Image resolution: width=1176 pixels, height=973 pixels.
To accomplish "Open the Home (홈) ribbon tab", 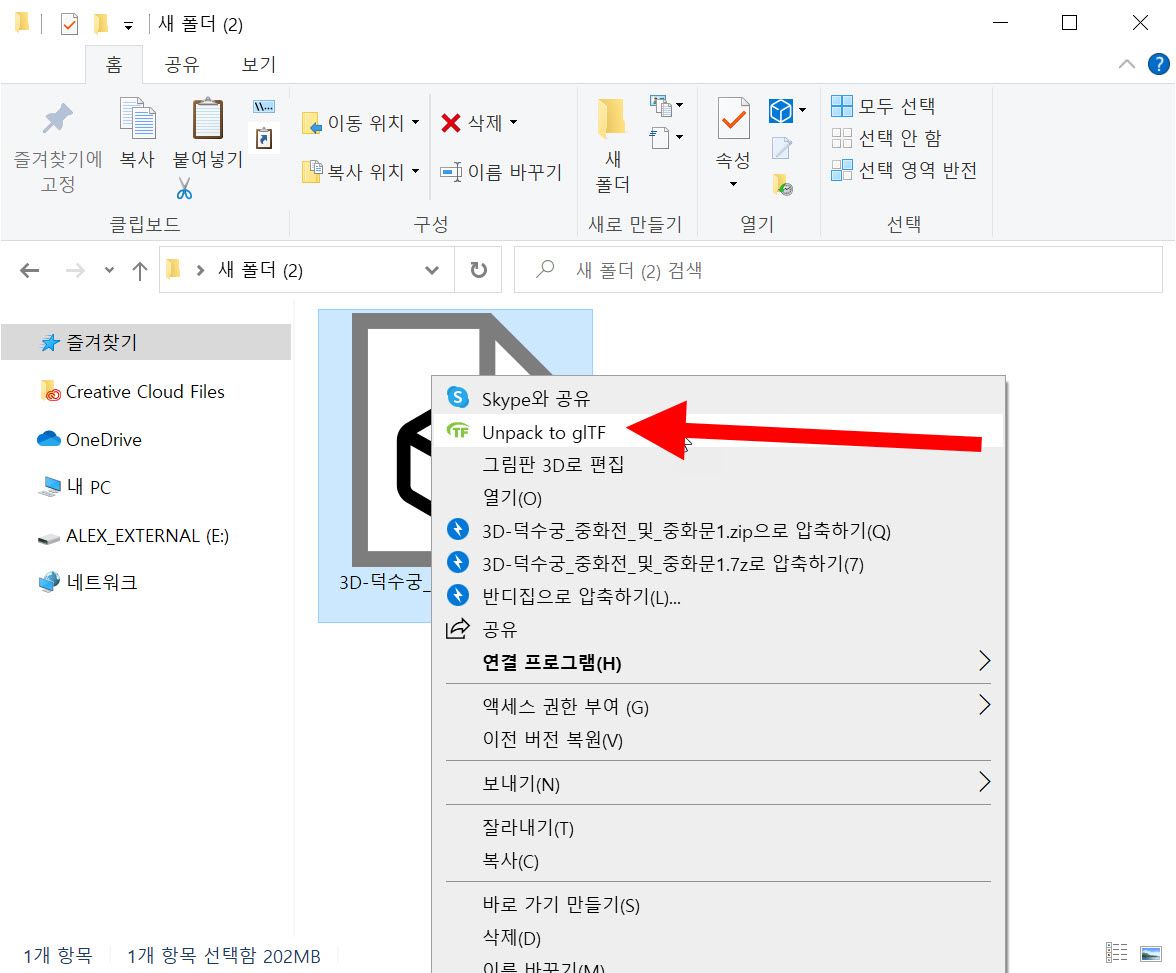I will (x=114, y=65).
